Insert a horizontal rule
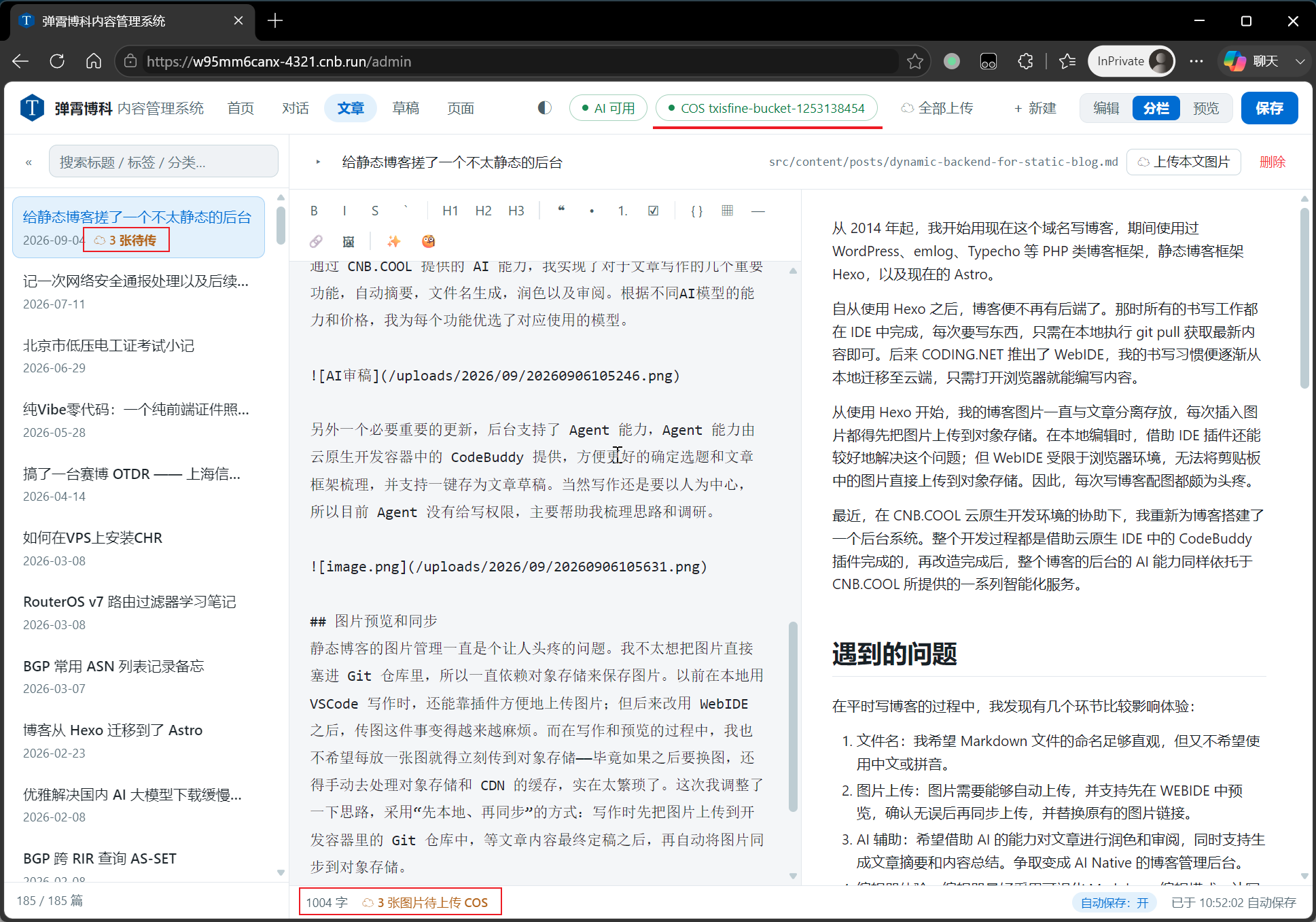Screen dimensions: 1316x922 (758, 211)
